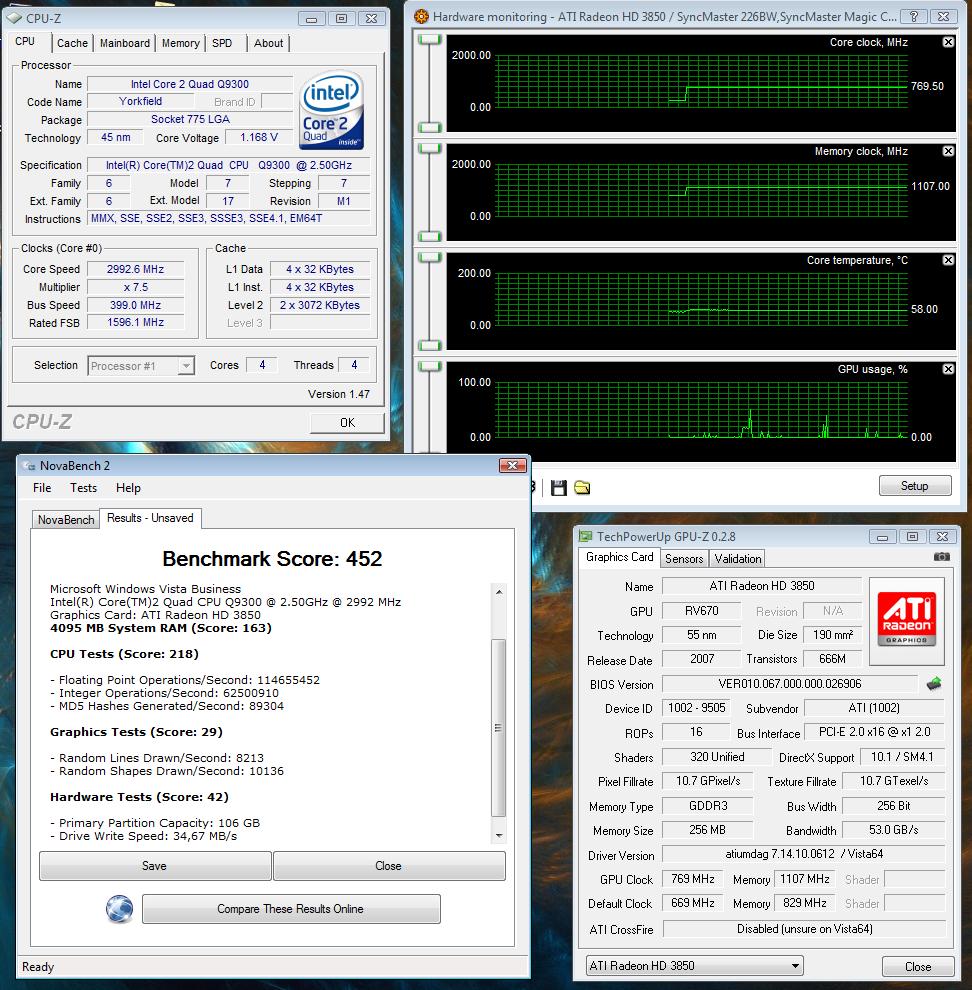
Task: Click the top slider handle beside Core clock graph
Action: pos(430,38)
